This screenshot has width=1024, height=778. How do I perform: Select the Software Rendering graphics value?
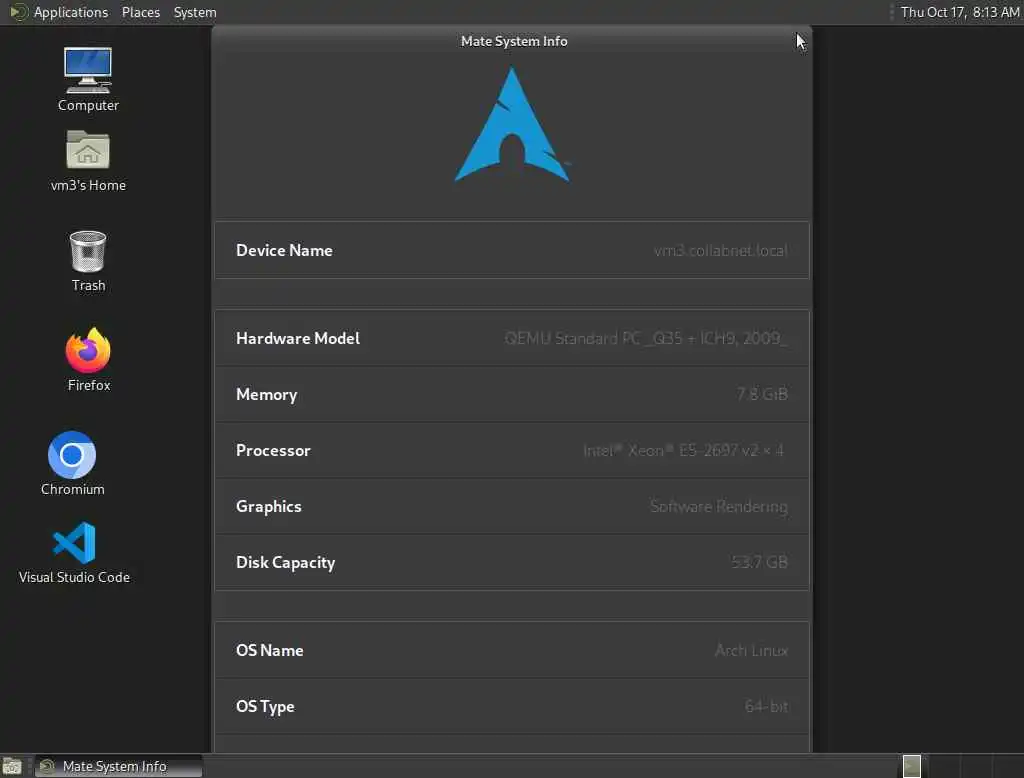[x=718, y=507]
